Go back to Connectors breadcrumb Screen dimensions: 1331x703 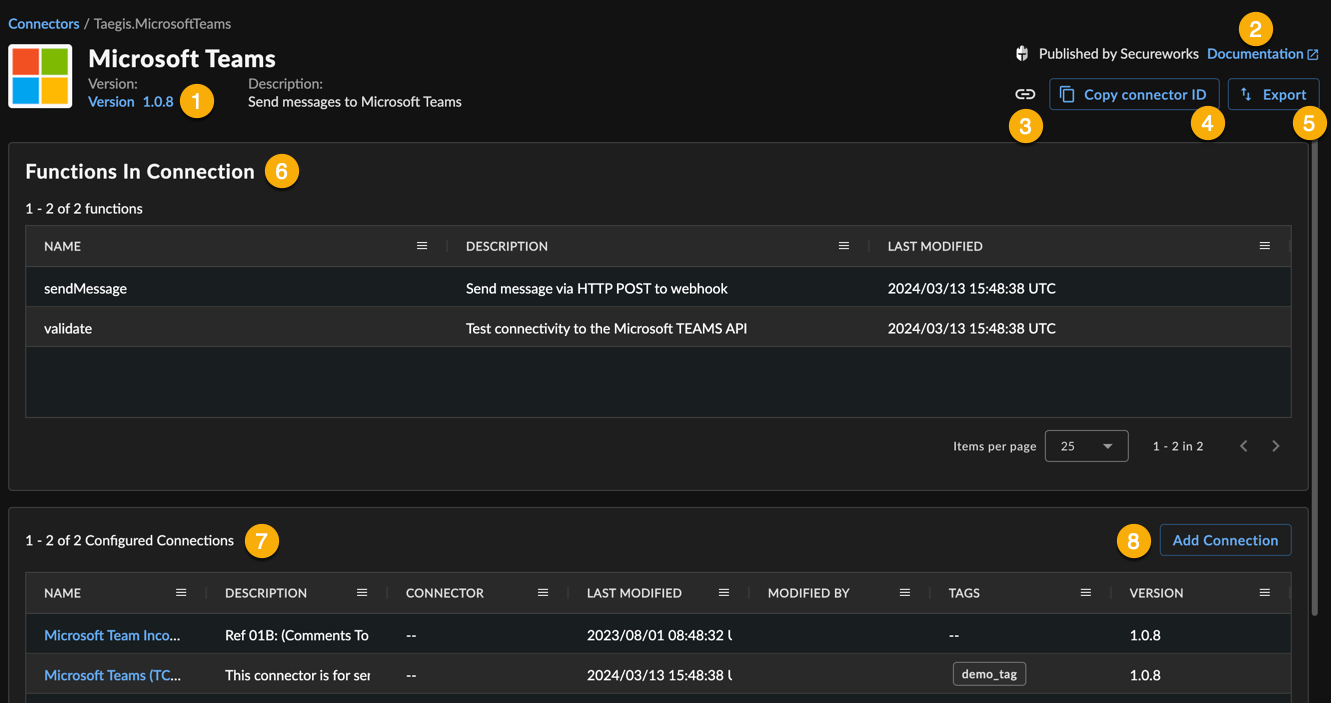(44, 23)
